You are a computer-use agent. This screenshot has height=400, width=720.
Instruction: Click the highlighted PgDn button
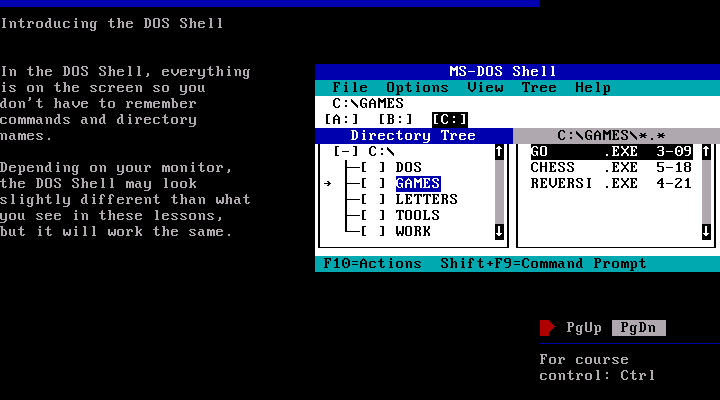point(638,327)
